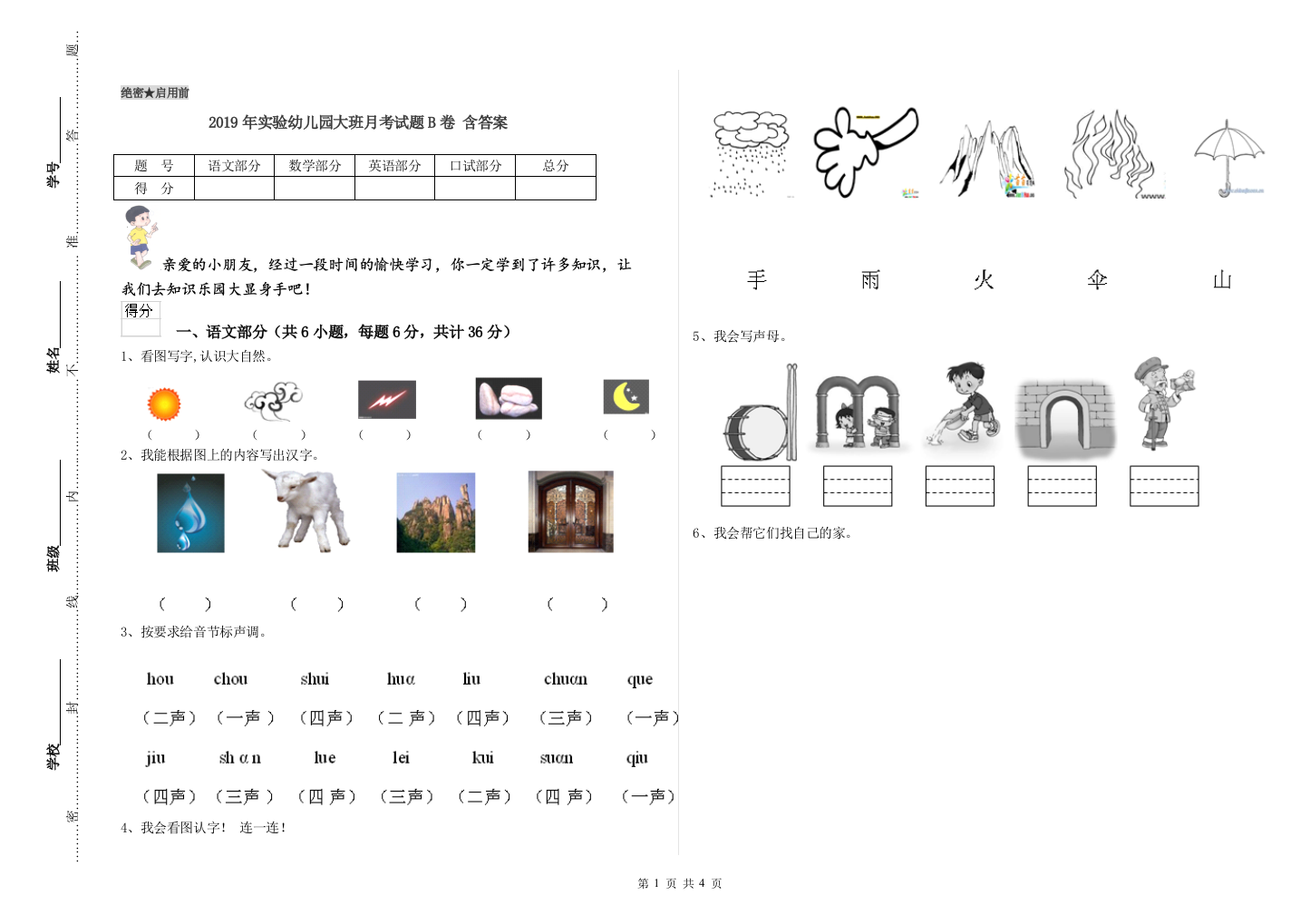The width and height of the screenshot is (1310, 924).
Task: Click the rain cloud drawing
Action: tap(750, 153)
